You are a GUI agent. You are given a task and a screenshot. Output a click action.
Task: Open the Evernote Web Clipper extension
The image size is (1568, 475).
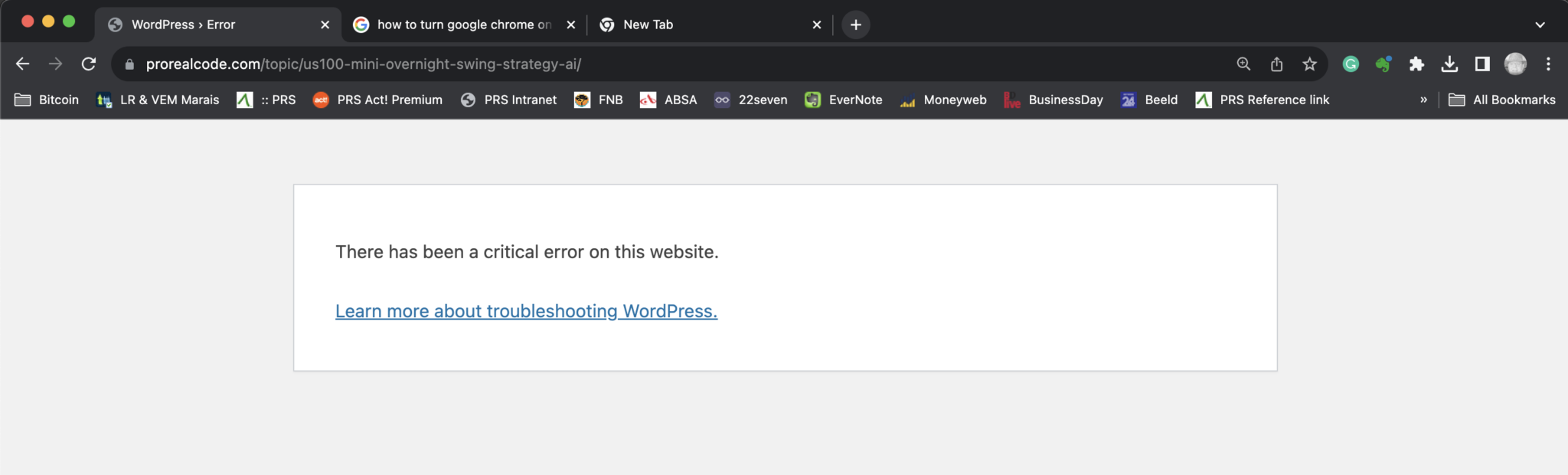pos(1383,64)
